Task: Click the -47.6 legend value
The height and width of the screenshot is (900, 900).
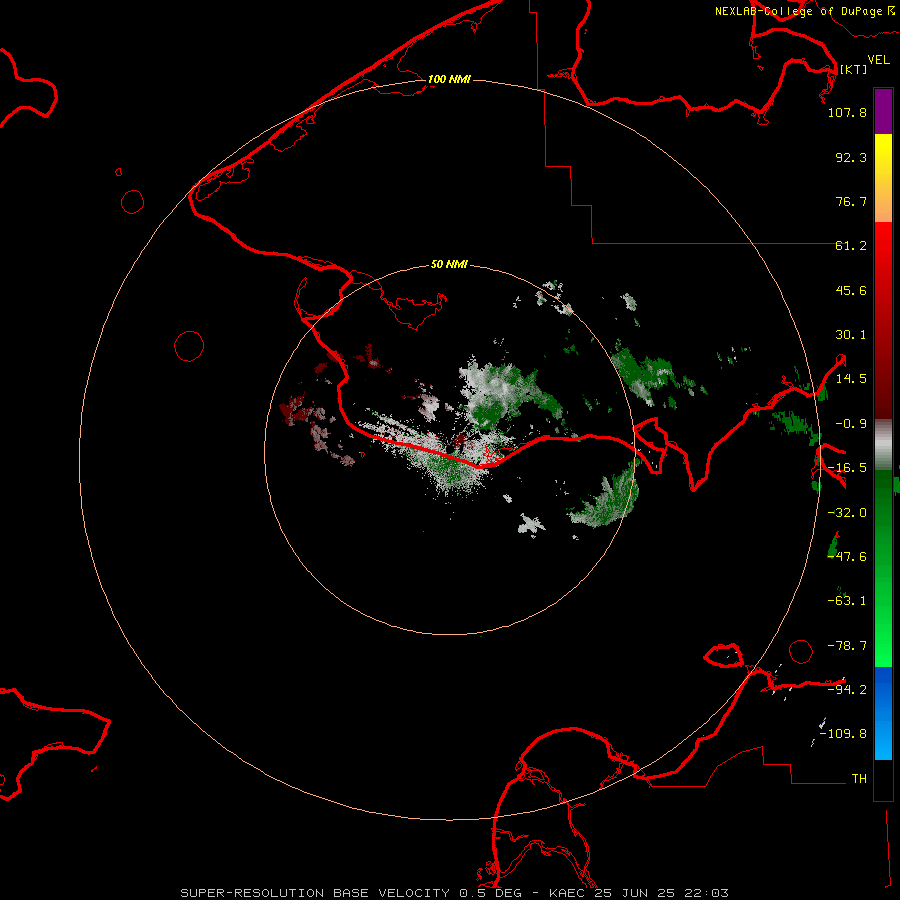Action: coord(847,557)
